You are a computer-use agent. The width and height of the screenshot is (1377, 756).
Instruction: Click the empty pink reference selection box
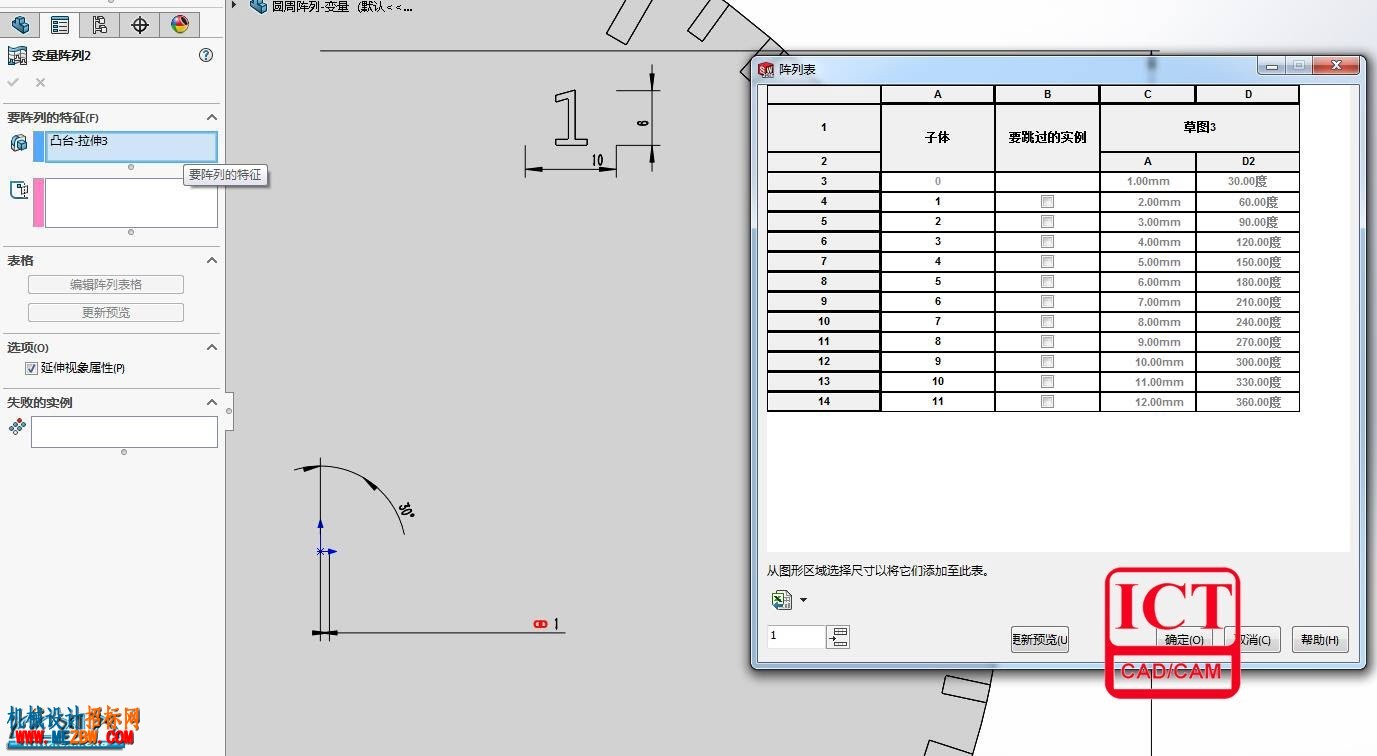131,203
